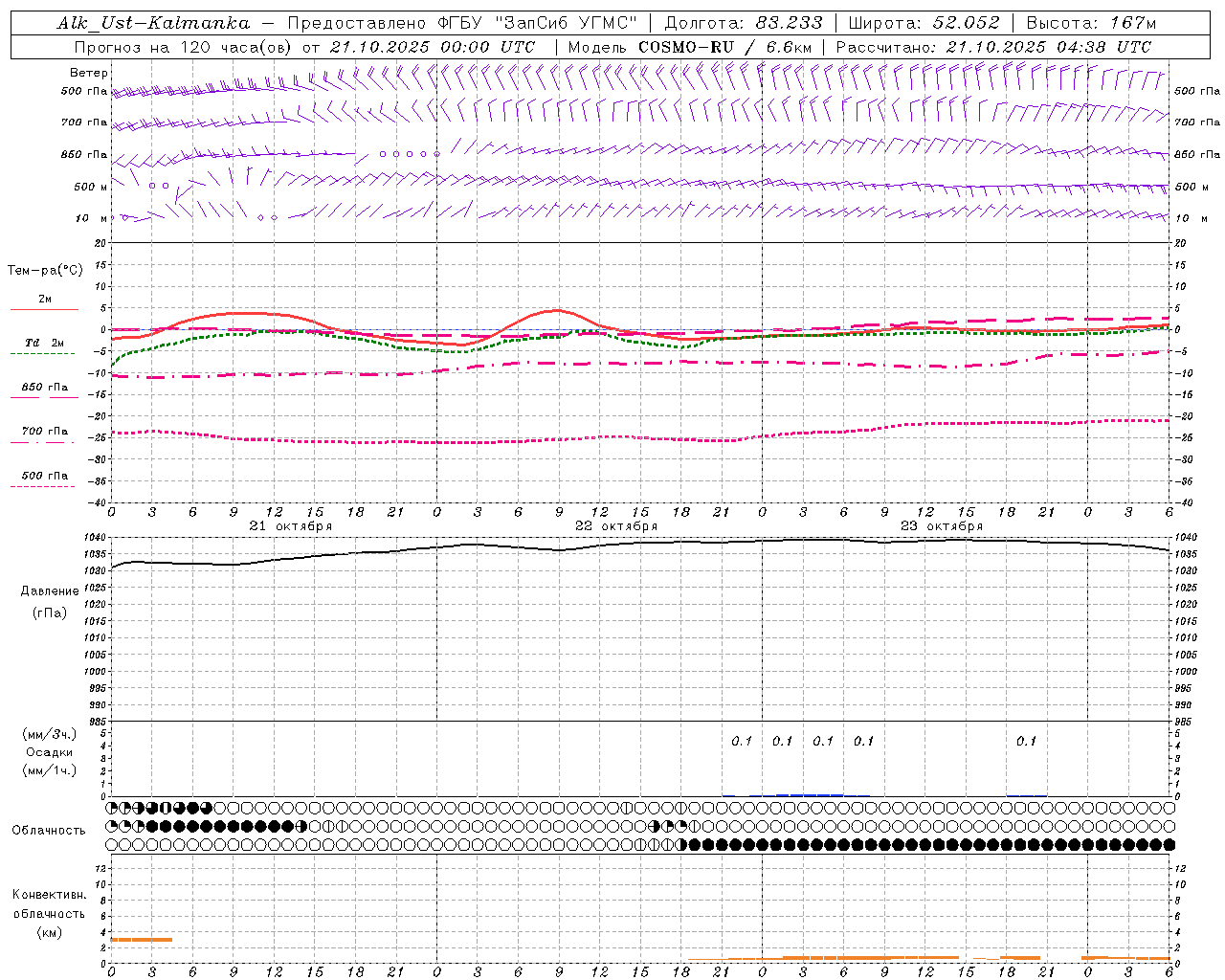Select the text Предоставлено ФГБУ "ЗапСиб УГМС"

(x=462, y=23)
